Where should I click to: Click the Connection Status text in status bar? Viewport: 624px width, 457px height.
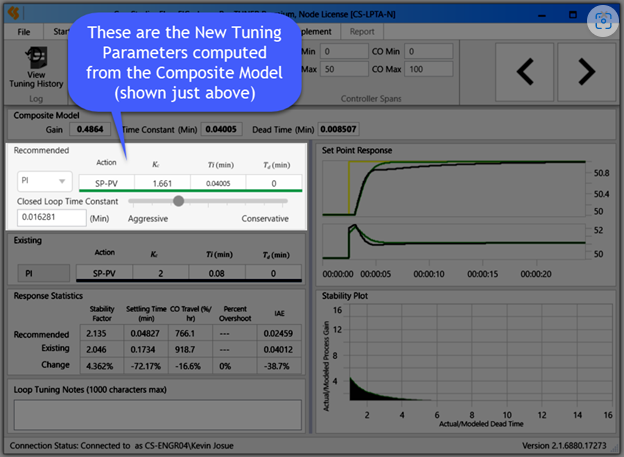pyautogui.click(x=121, y=446)
